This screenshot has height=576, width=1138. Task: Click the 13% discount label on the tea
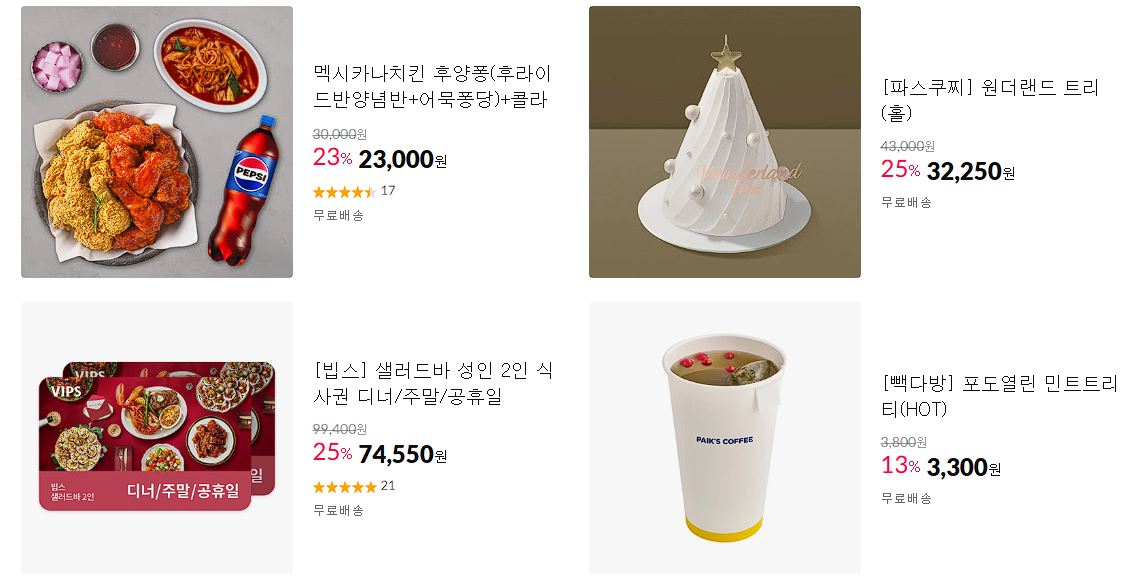(901, 466)
